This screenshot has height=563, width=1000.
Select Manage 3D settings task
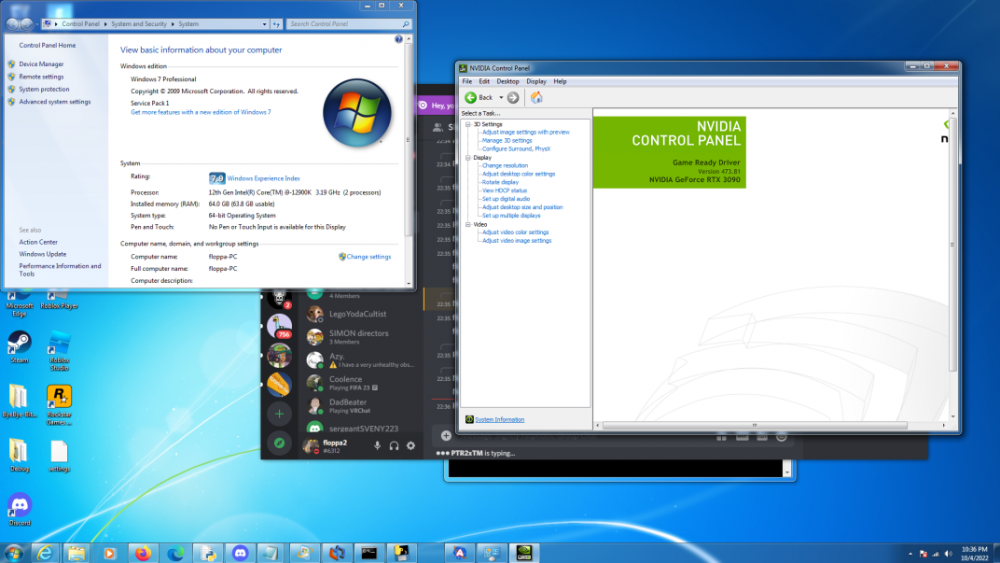507,140
